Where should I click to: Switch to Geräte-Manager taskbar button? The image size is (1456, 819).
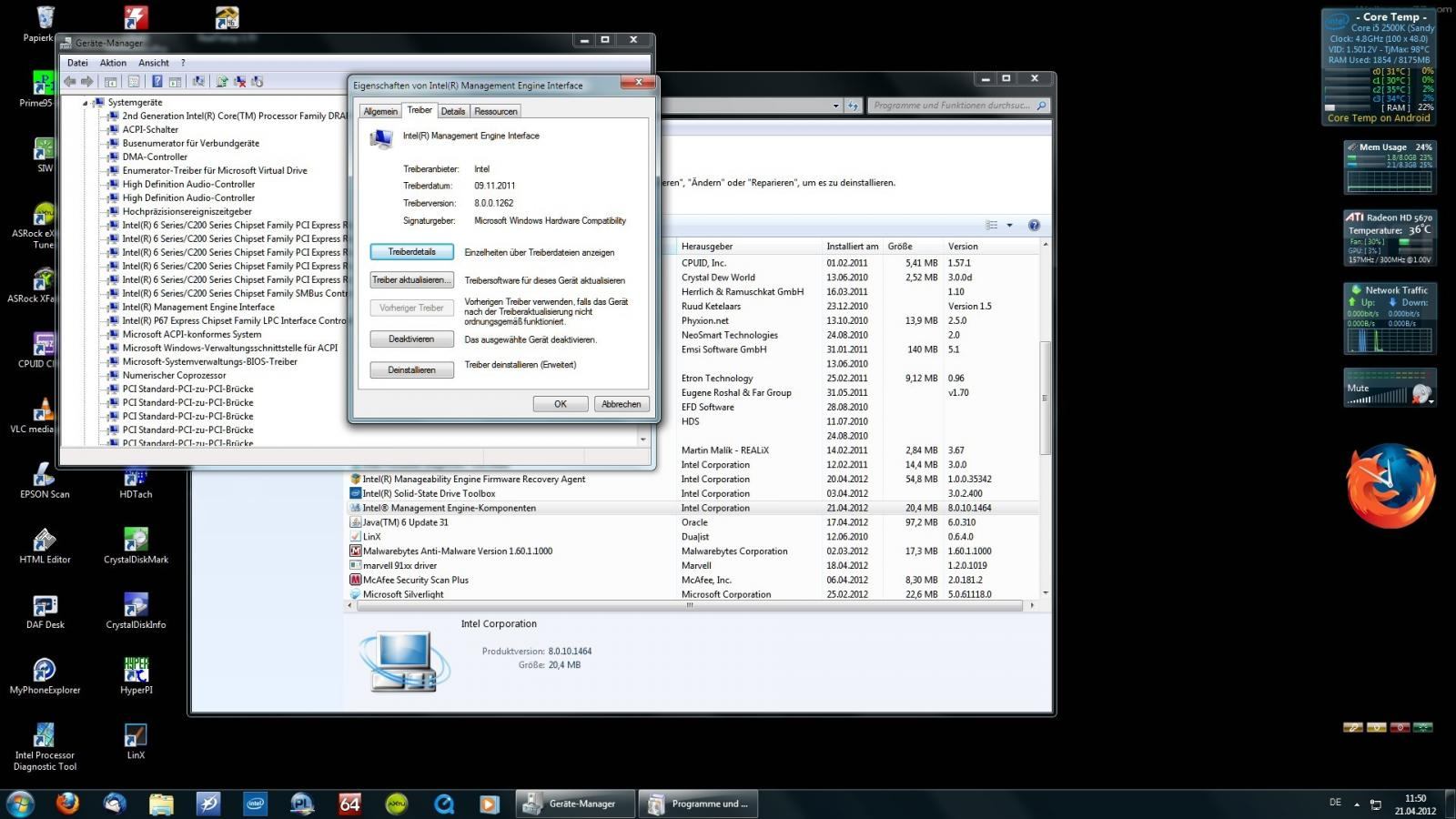click(573, 804)
